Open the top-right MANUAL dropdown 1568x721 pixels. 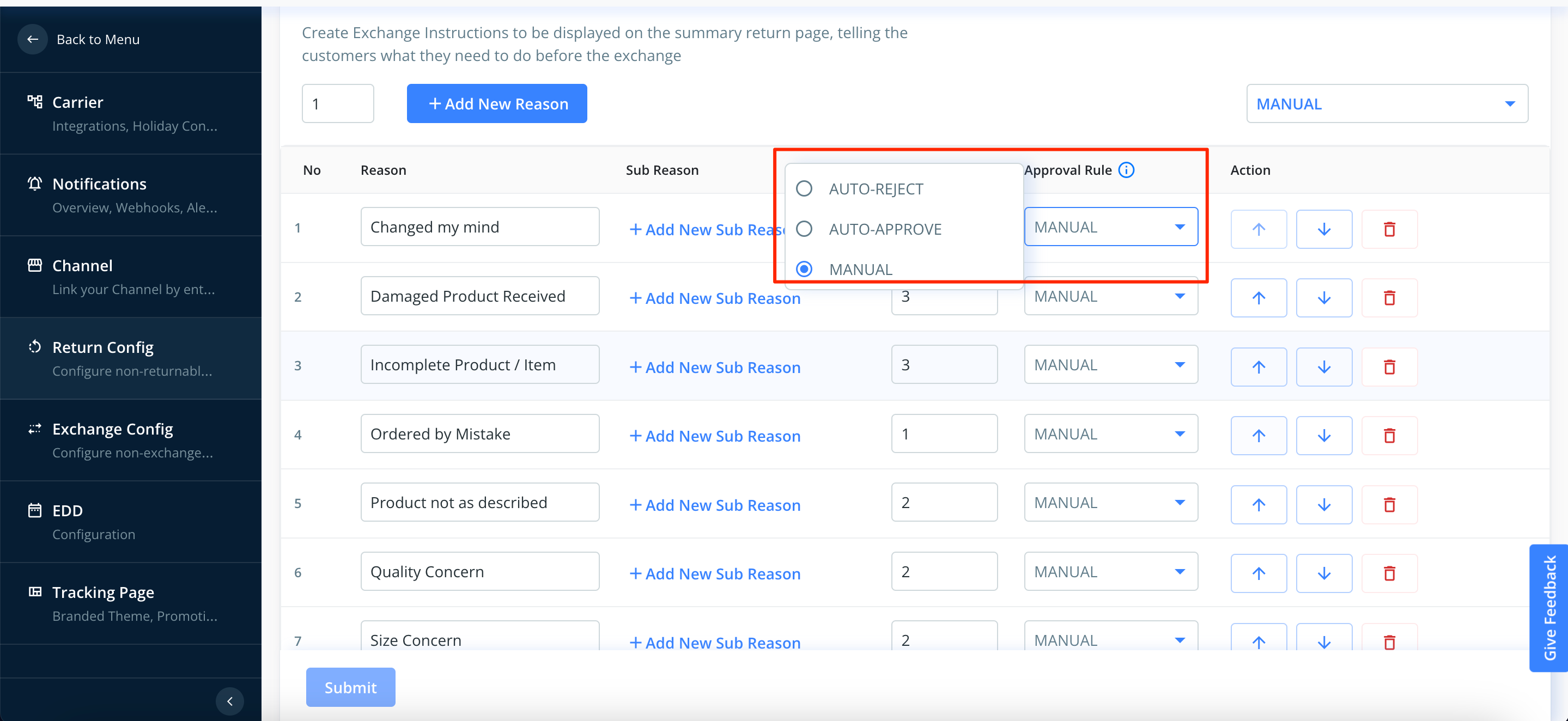point(1387,103)
